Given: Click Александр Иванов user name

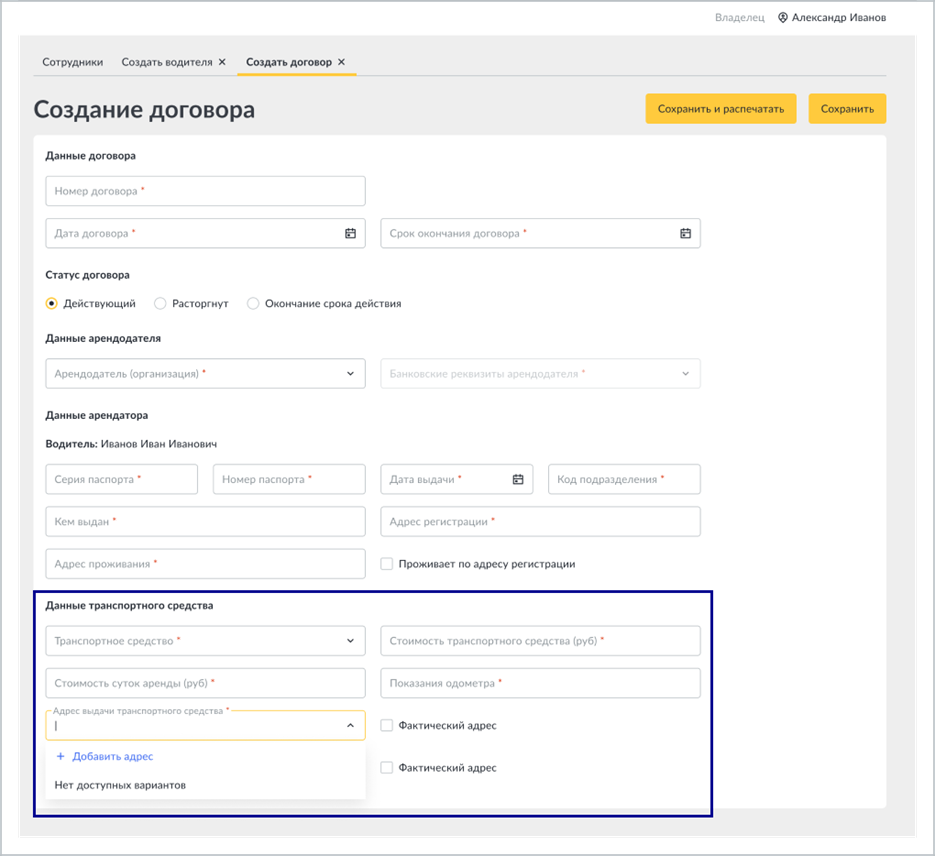Looking at the screenshot, I should pos(839,18).
